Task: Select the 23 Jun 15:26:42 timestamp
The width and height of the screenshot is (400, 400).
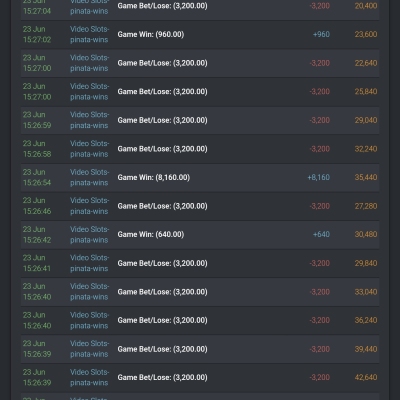Action: point(37,235)
